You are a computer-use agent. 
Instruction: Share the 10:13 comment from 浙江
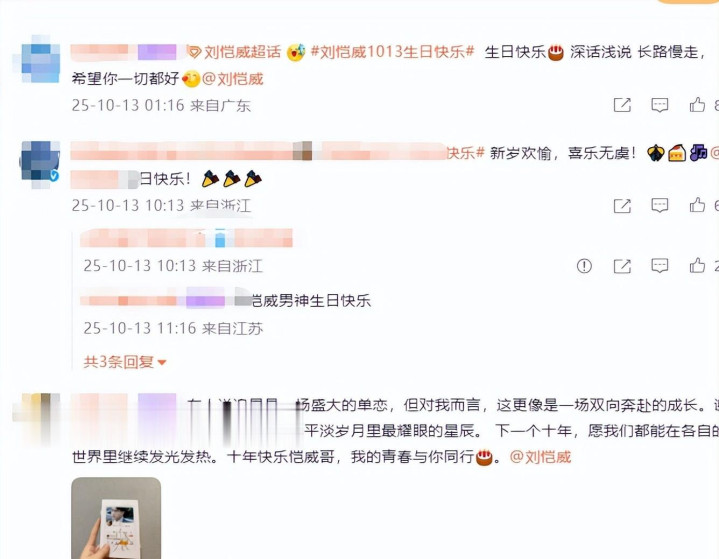[622, 205]
